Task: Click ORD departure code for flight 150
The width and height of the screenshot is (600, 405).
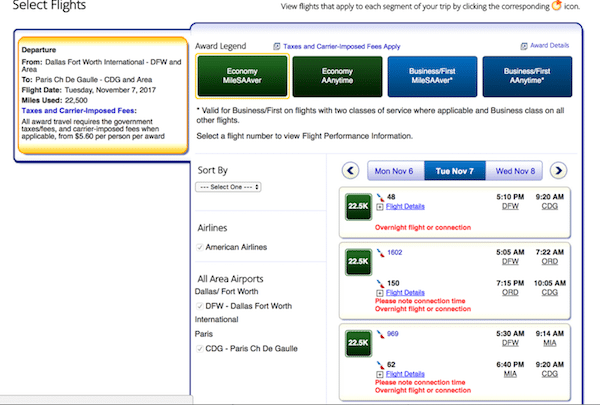Action: (510, 292)
